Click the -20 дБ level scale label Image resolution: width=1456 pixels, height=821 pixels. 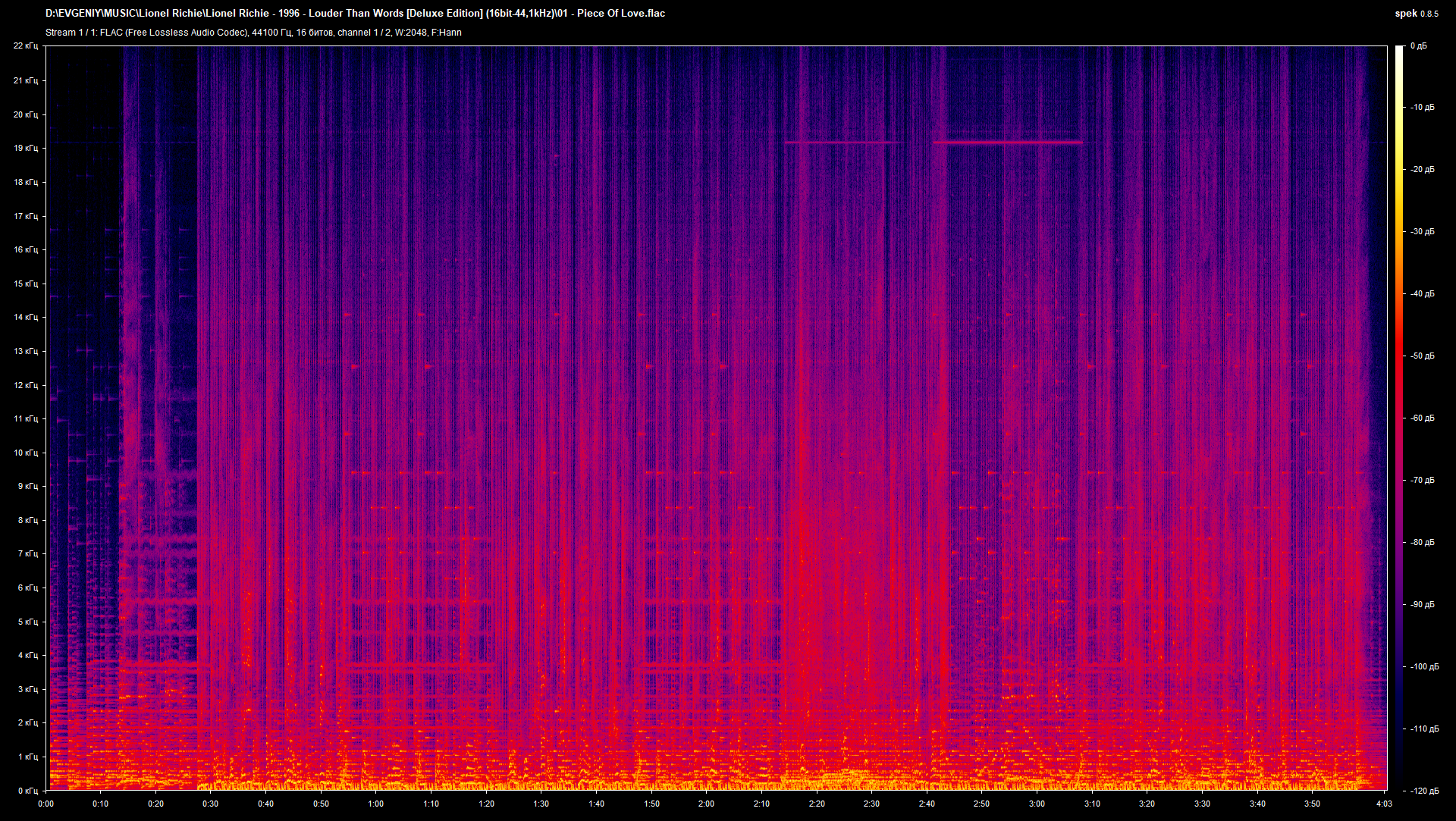(1423, 170)
